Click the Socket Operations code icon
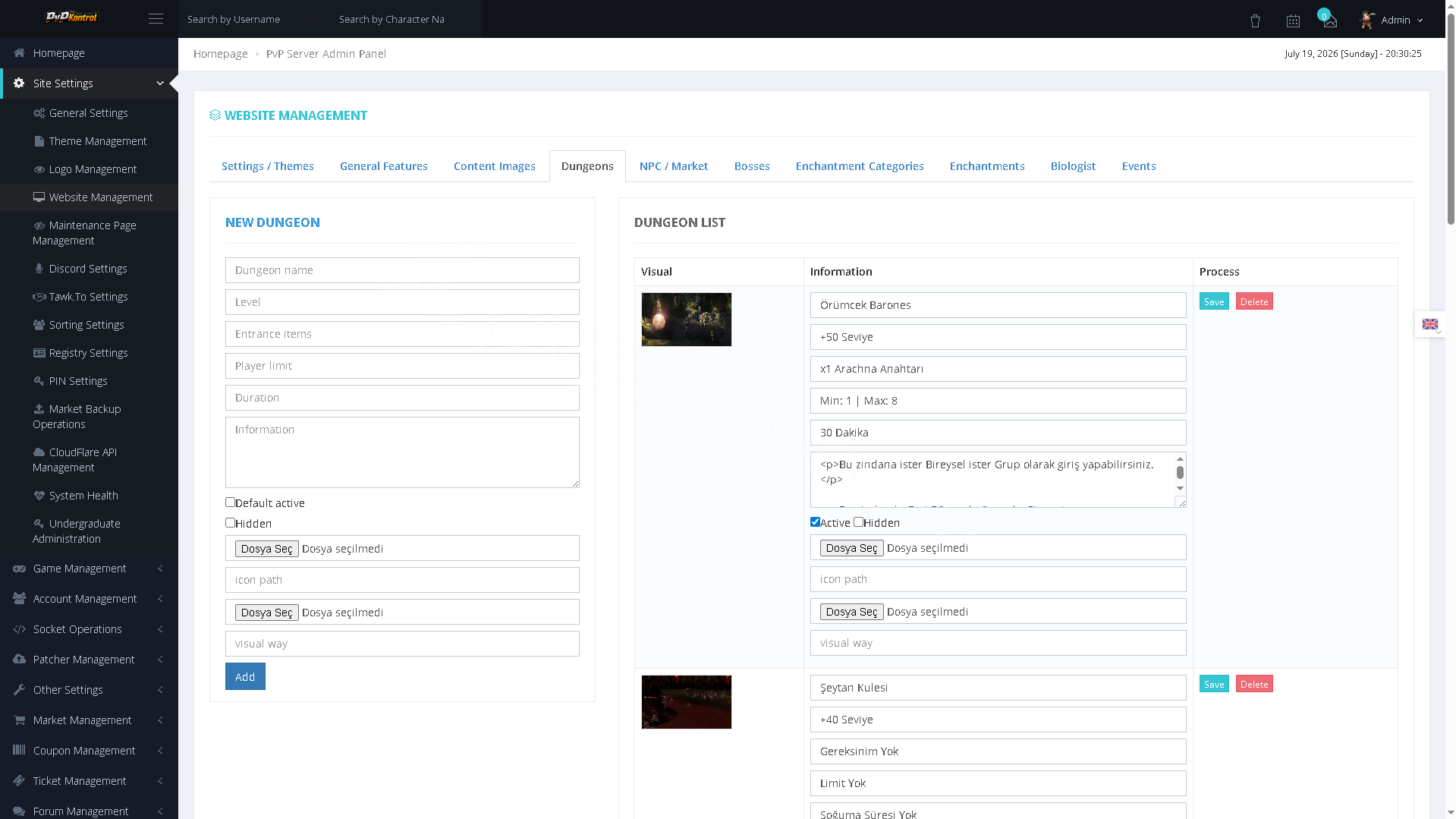 point(20,629)
